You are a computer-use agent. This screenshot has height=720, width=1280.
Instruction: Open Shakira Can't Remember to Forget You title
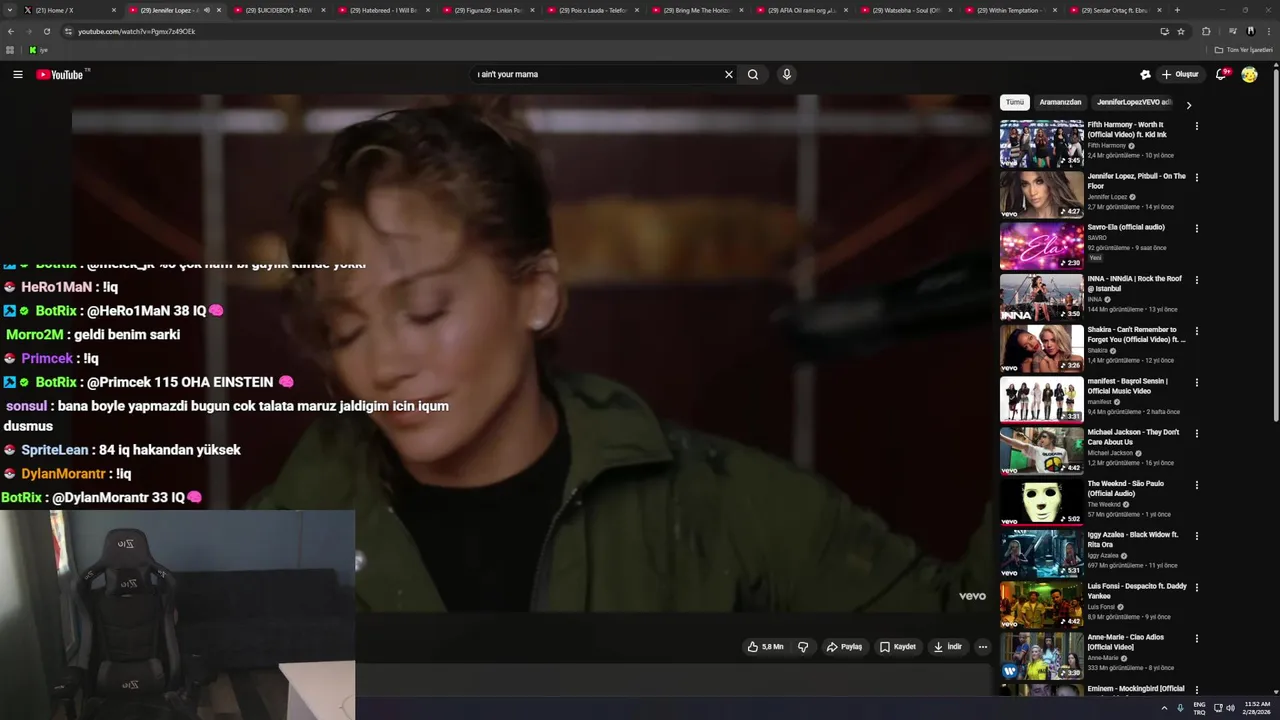1136,335
